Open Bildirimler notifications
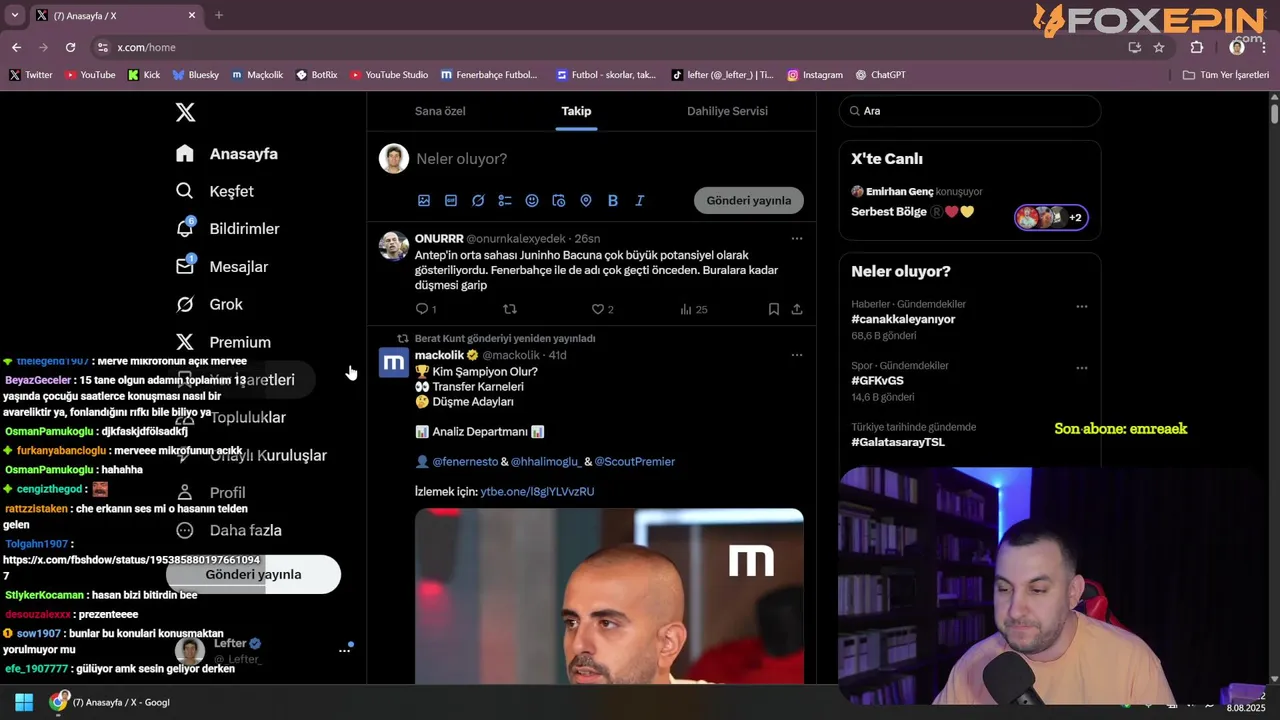 pyautogui.click(x=228, y=229)
